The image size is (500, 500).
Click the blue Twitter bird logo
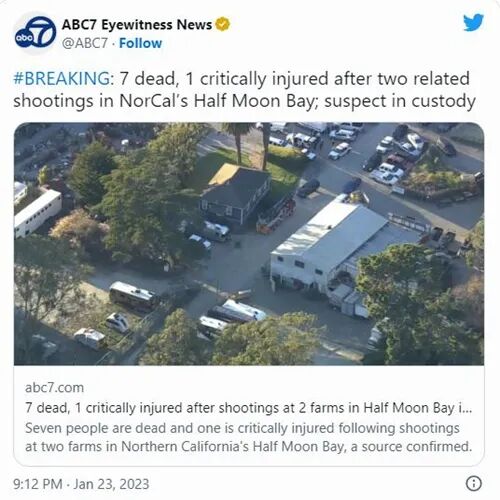473,22
